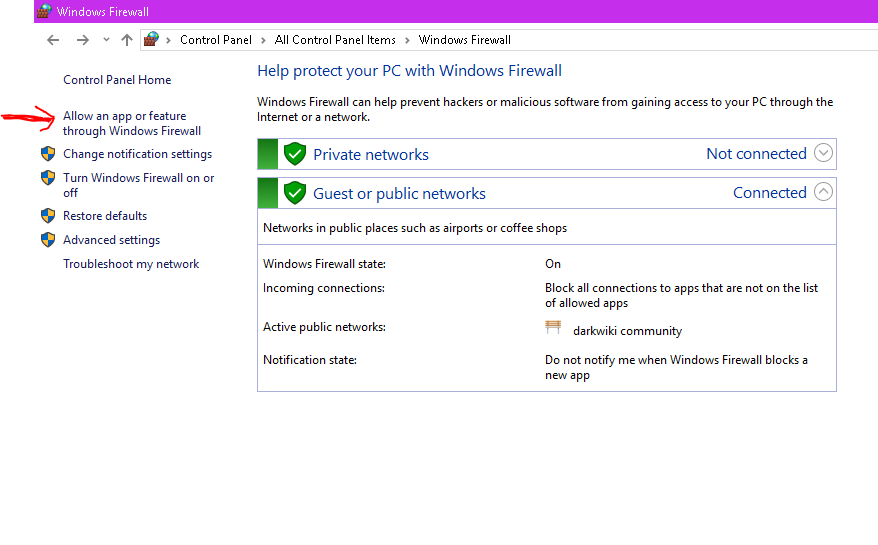Viewport: 878px width, 545px height.
Task: Click Guest or public networks heading
Action: point(399,193)
